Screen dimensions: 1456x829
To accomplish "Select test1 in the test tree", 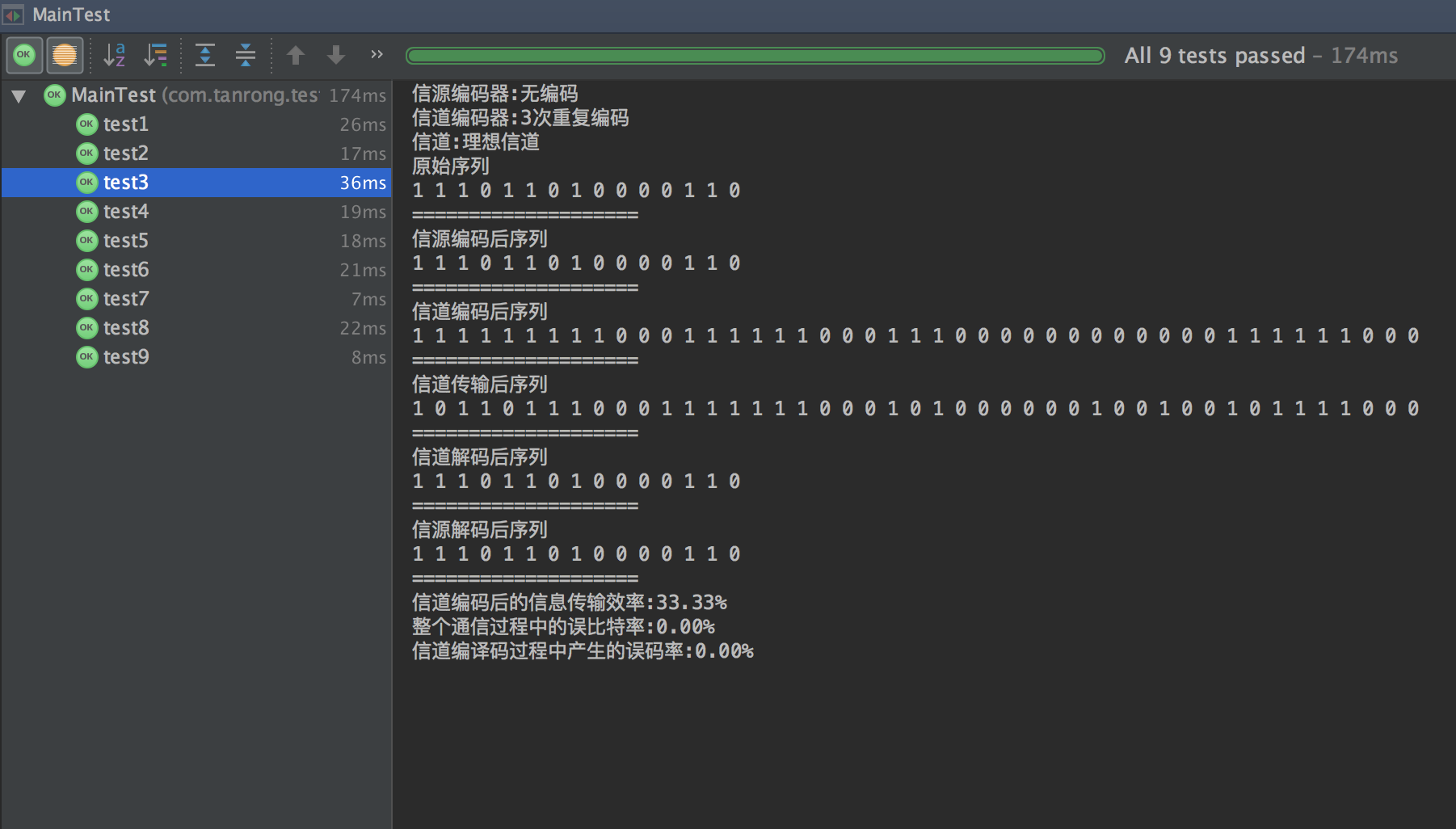I will tap(196, 124).
